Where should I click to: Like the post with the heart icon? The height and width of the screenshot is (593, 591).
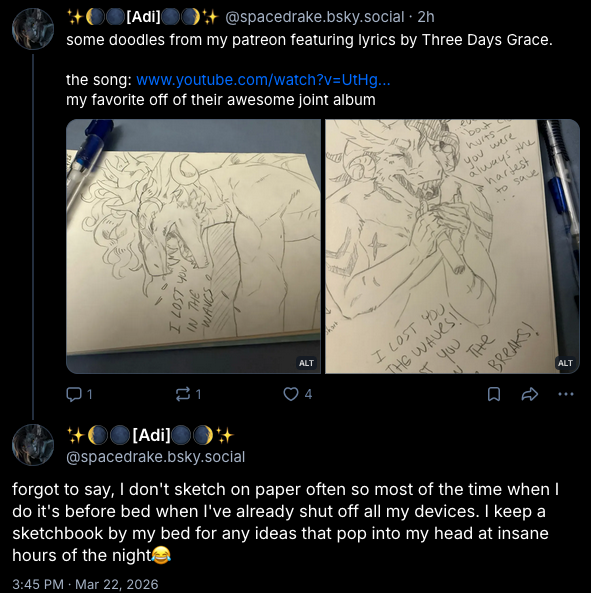click(291, 394)
